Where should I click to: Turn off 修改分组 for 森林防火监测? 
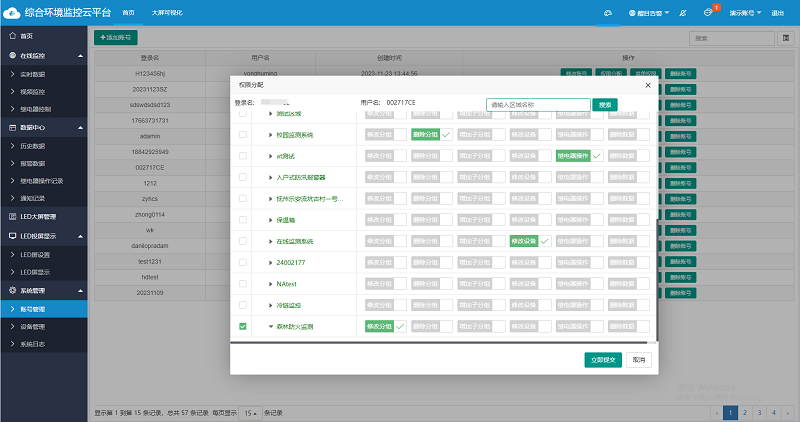coord(386,326)
